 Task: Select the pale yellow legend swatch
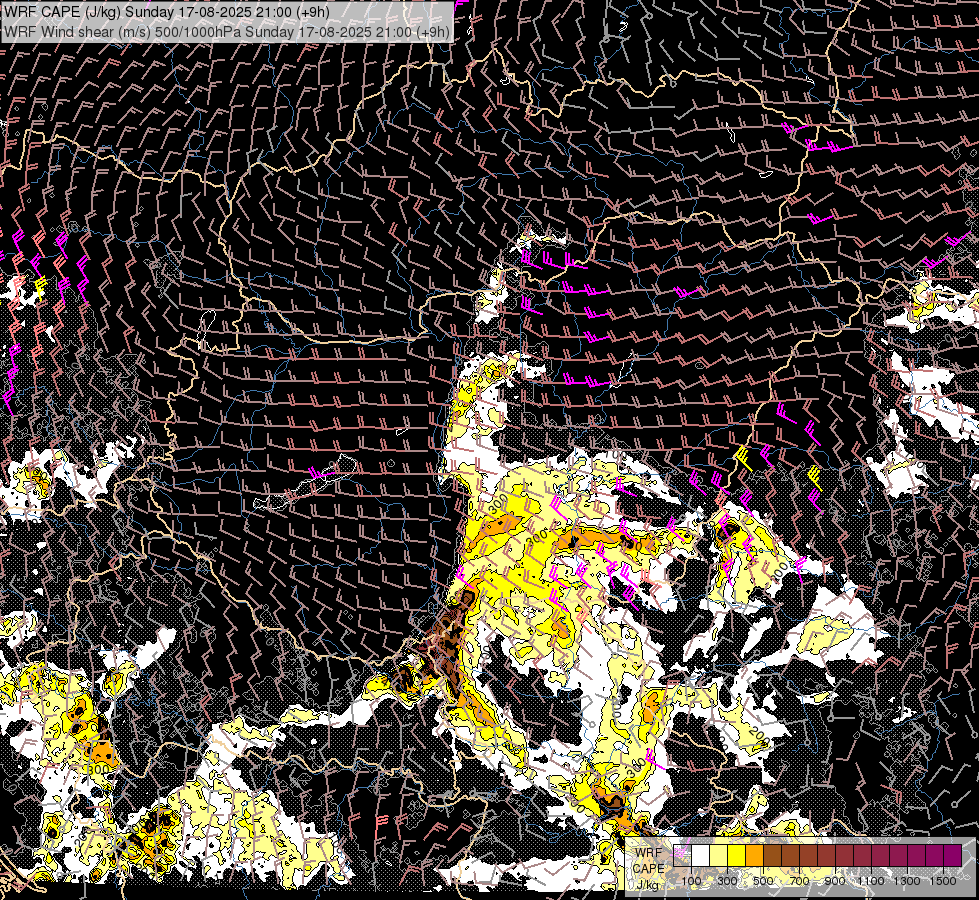click(719, 855)
